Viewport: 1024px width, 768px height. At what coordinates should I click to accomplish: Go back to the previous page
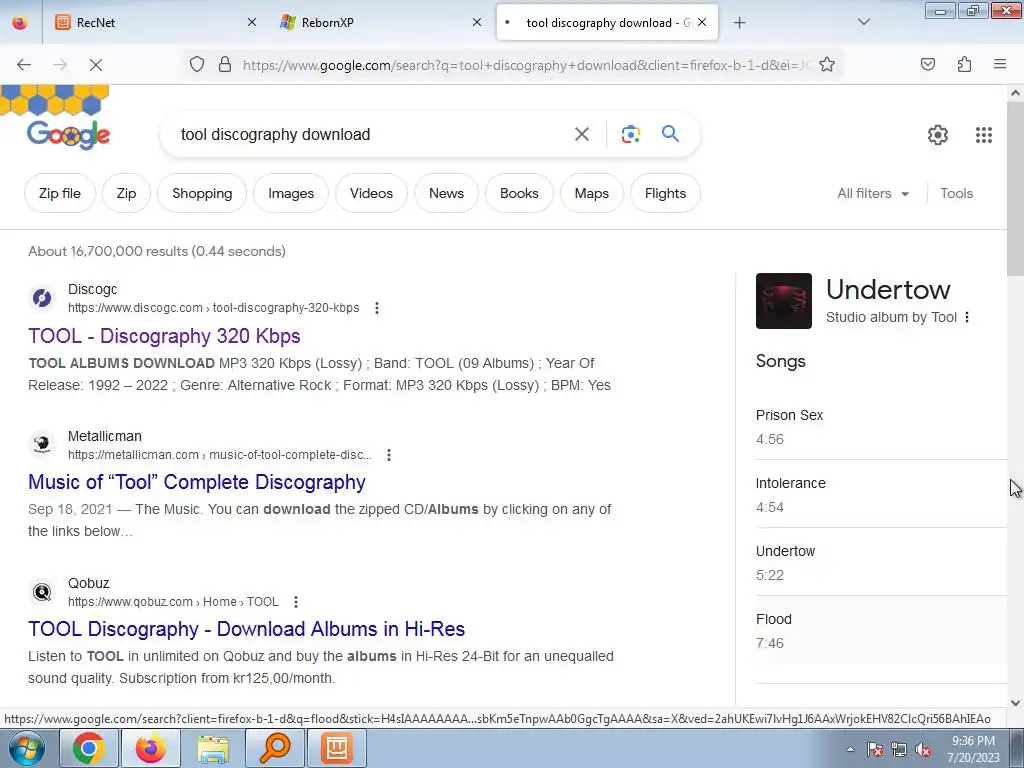click(24, 64)
